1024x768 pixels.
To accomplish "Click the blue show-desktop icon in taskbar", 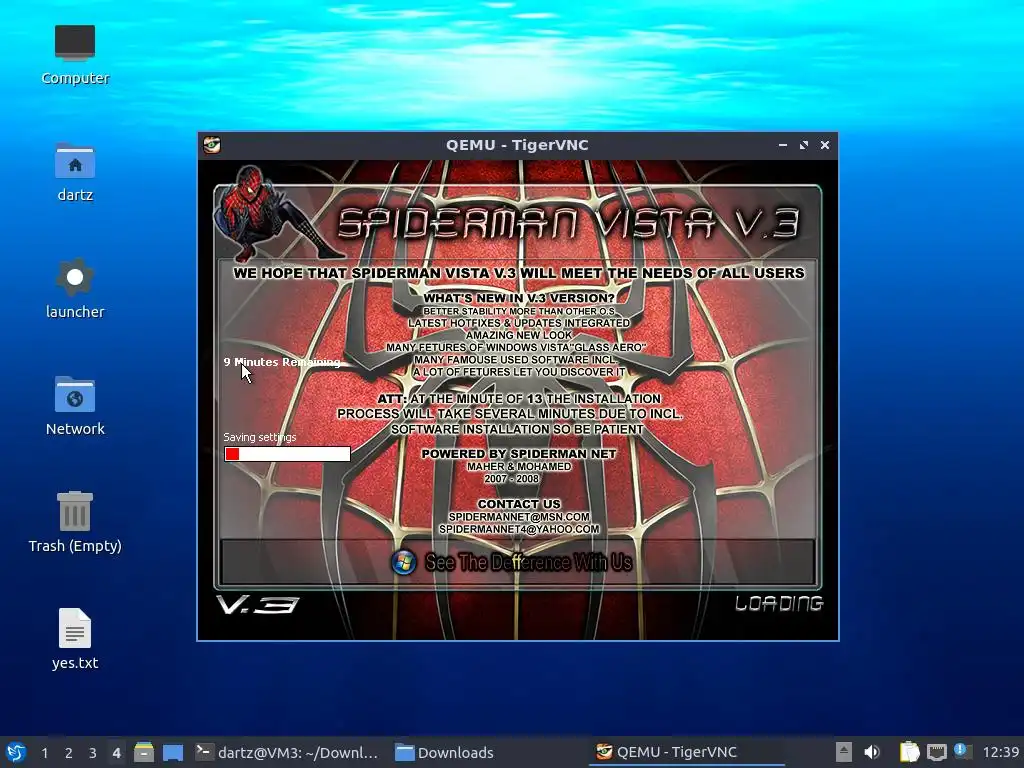I will pos(172,752).
